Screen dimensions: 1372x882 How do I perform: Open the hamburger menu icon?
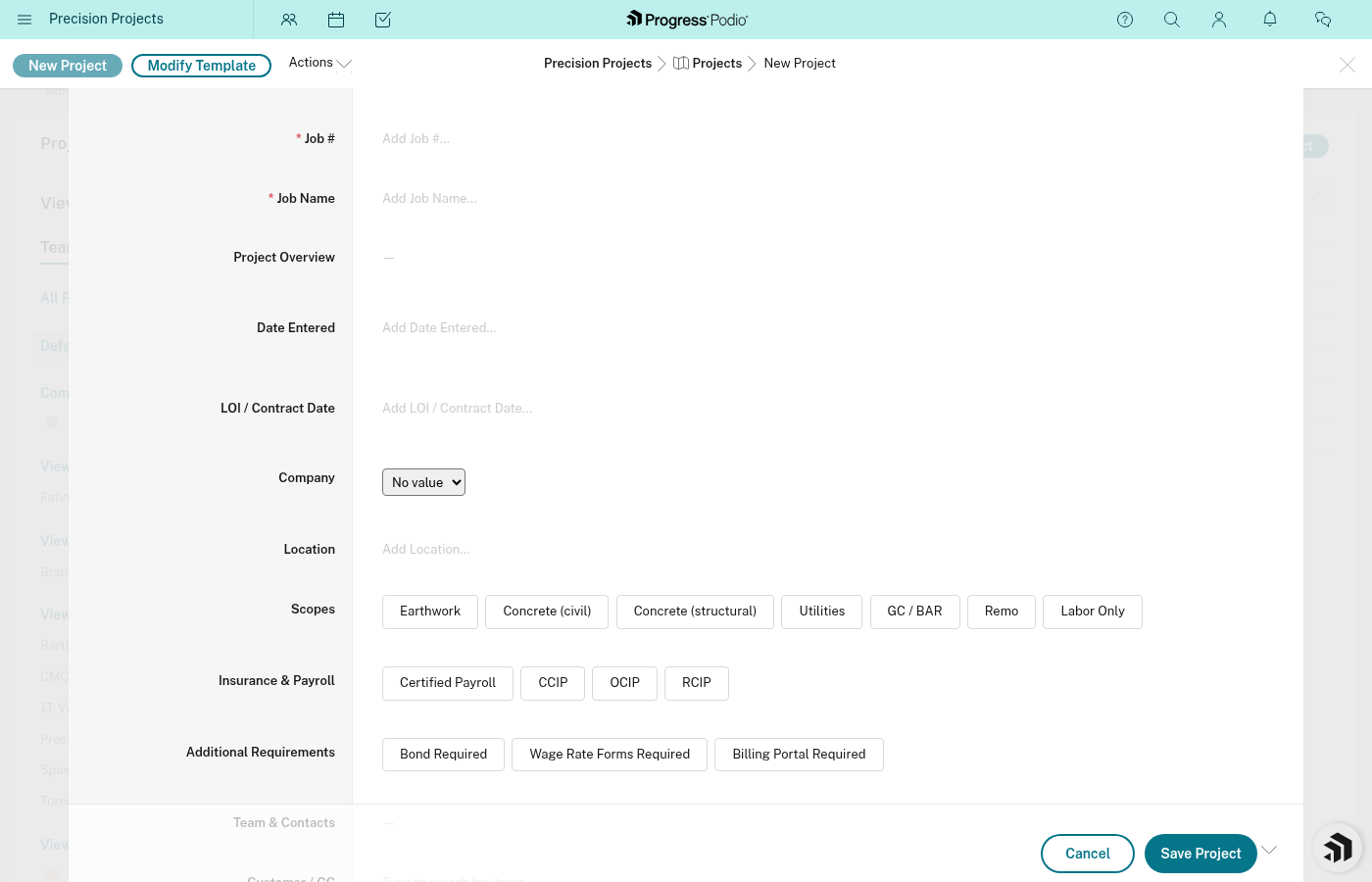pos(24,20)
